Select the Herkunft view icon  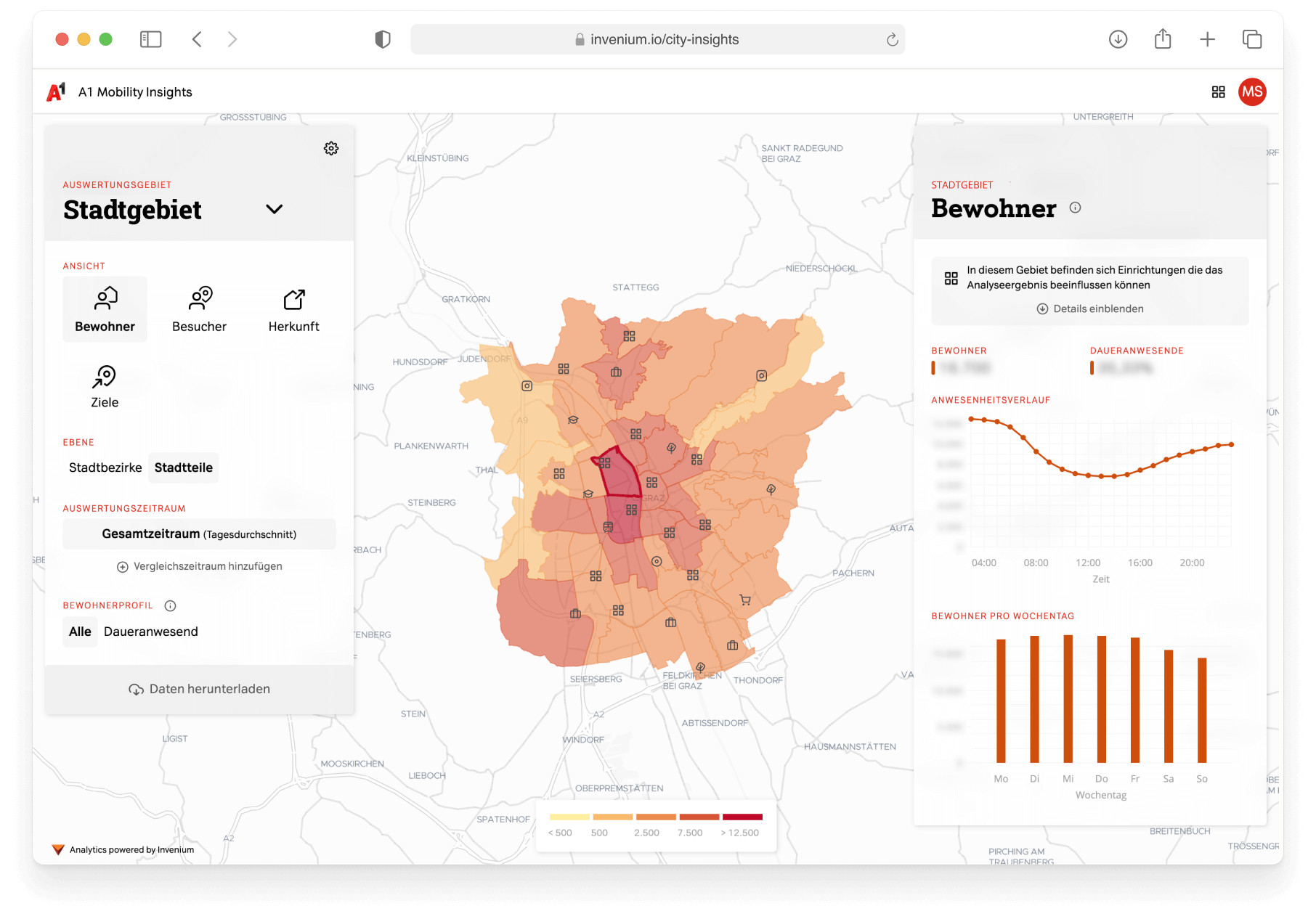(x=293, y=300)
